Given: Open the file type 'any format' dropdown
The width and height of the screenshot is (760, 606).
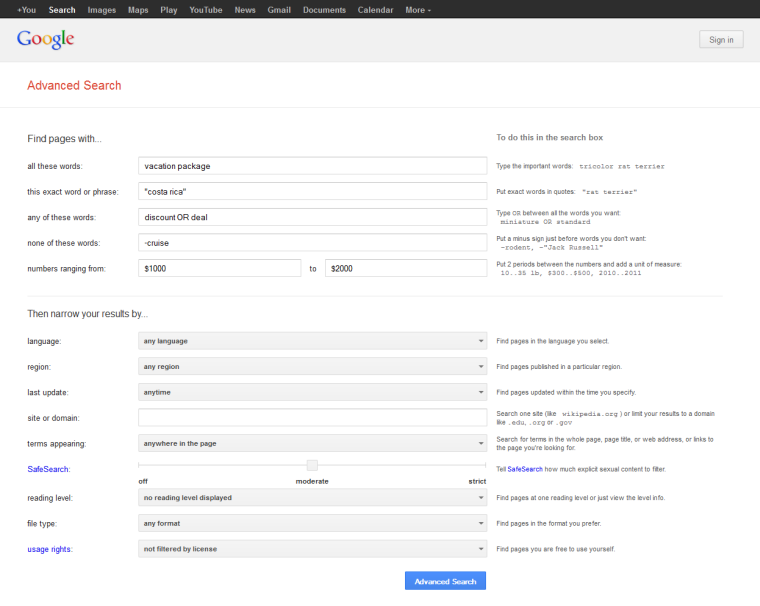Looking at the screenshot, I should pos(313,523).
